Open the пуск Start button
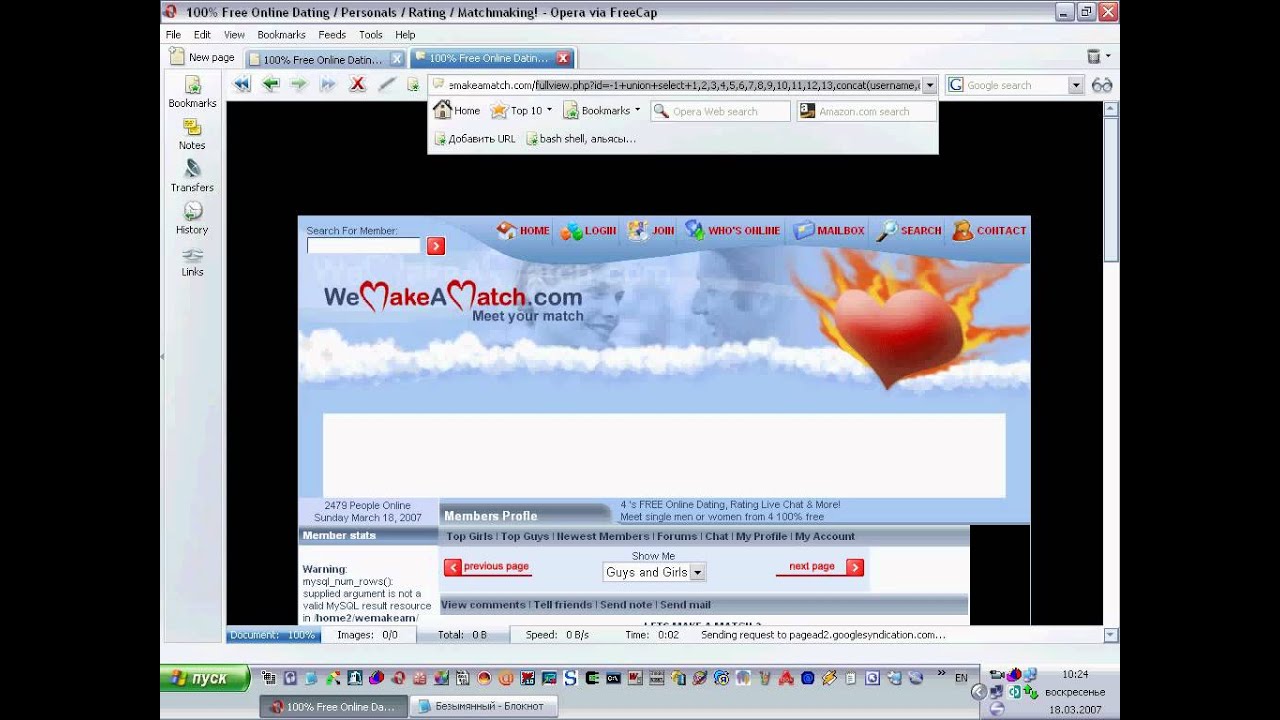Screen dimensions: 1280x720 coord(205,678)
